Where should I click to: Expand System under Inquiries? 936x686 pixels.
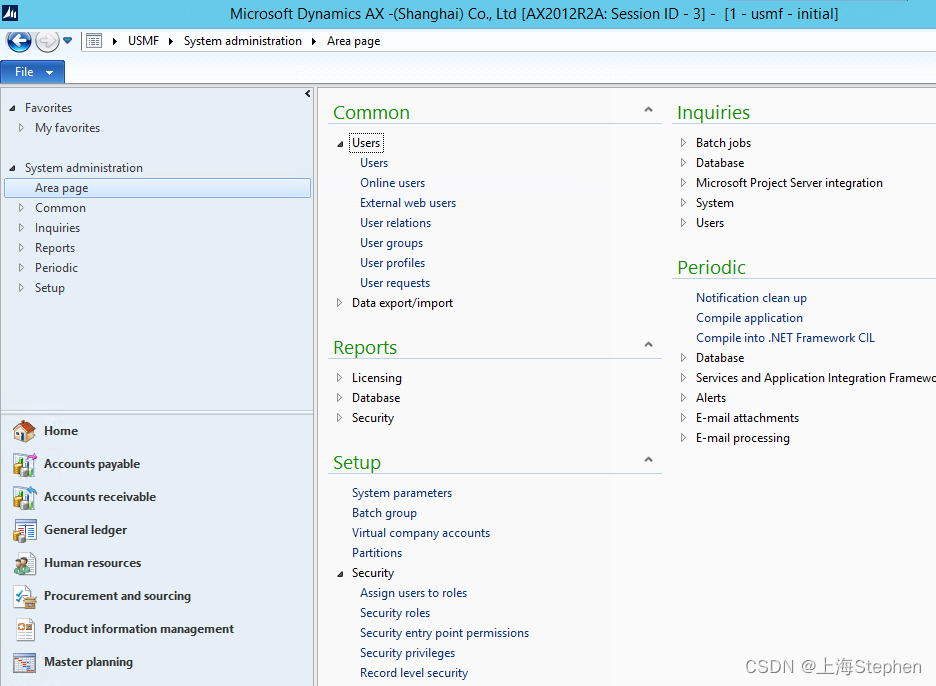pos(683,202)
